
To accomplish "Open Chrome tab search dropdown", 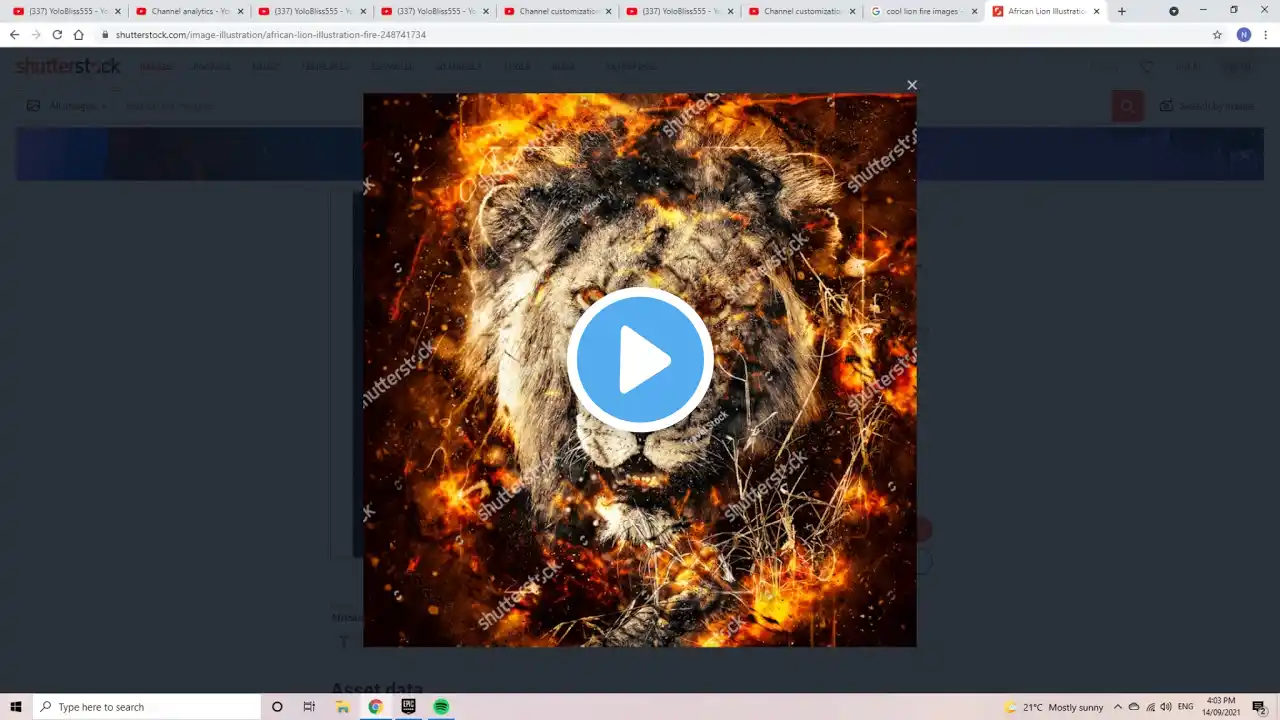I will click(1174, 11).
